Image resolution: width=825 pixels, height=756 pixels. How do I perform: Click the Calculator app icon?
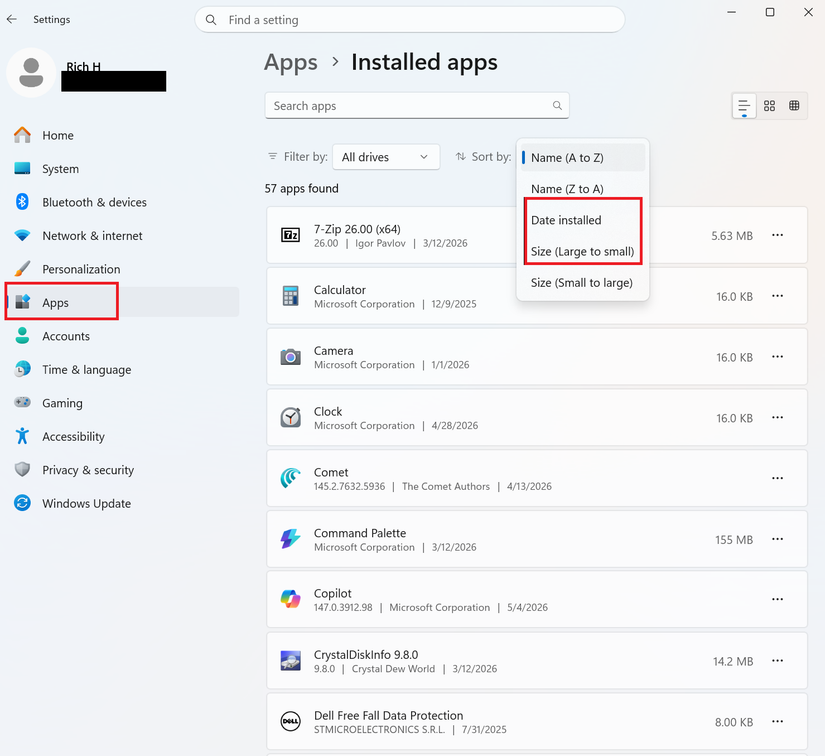click(290, 296)
